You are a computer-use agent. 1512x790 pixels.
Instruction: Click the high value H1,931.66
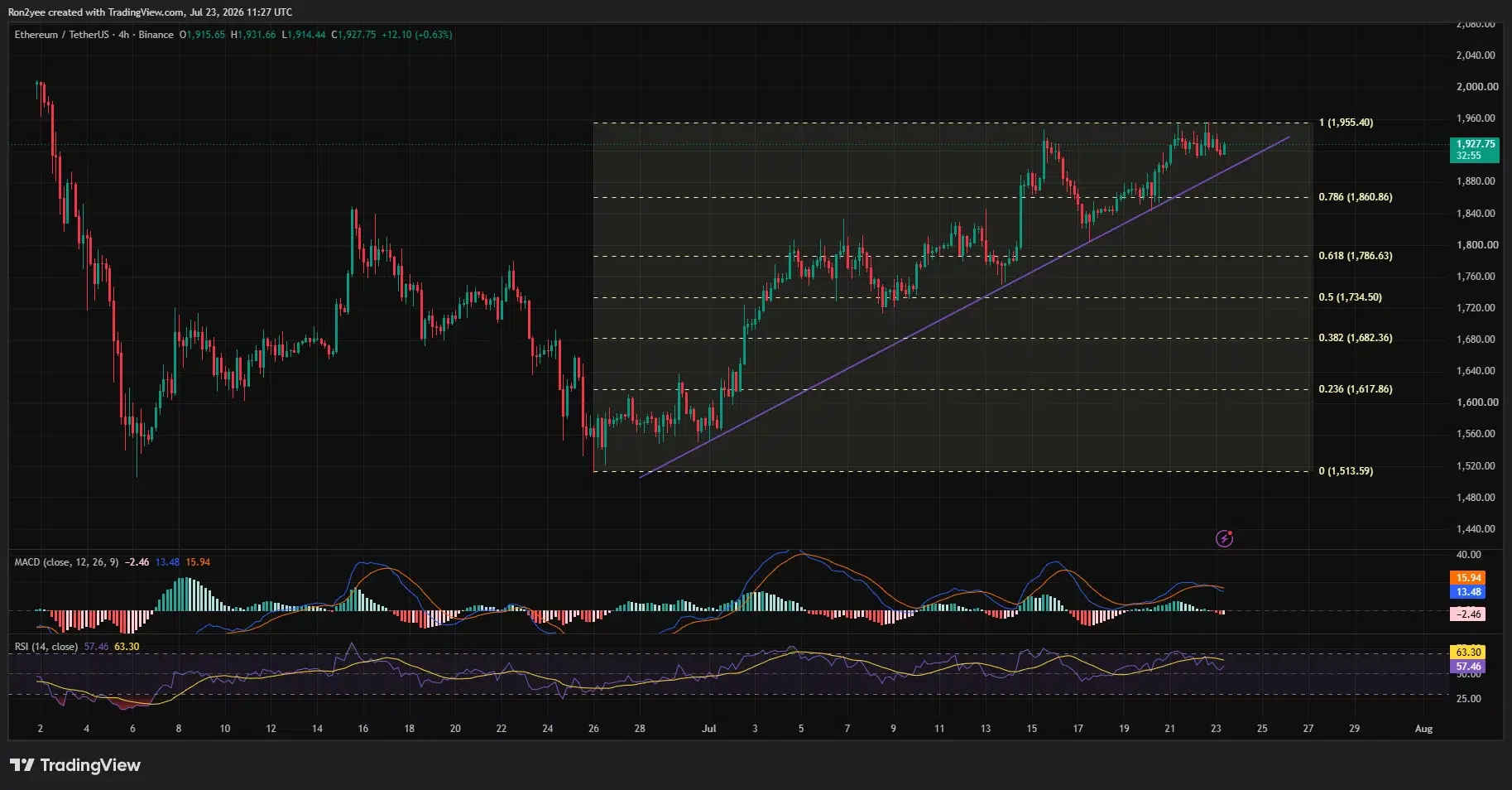click(253, 35)
